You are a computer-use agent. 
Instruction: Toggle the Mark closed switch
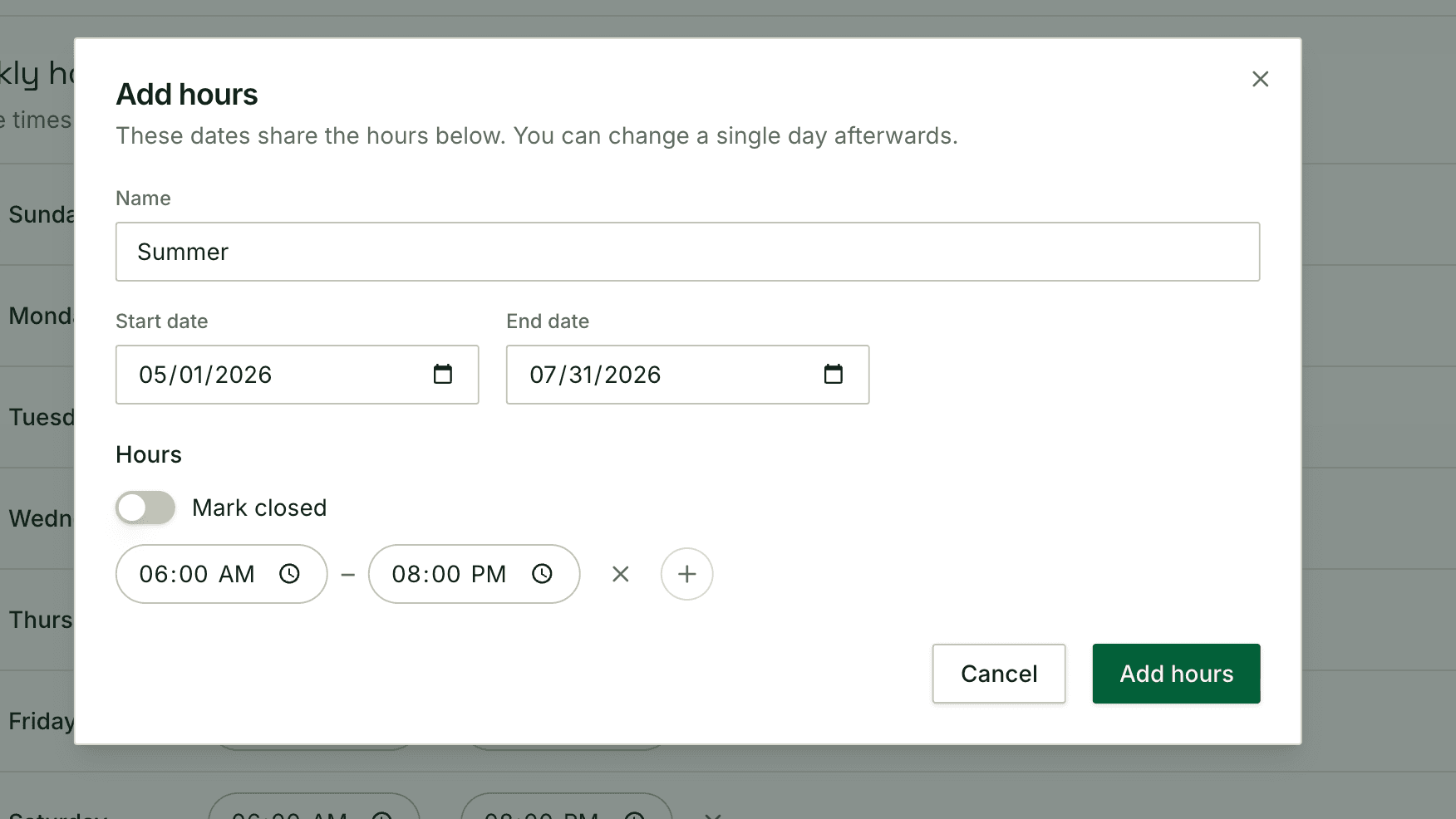[x=145, y=508]
